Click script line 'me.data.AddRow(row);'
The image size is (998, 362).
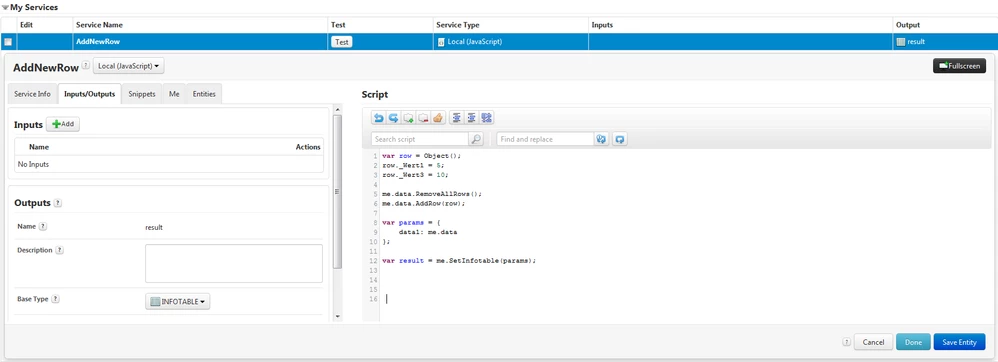[x=424, y=203]
